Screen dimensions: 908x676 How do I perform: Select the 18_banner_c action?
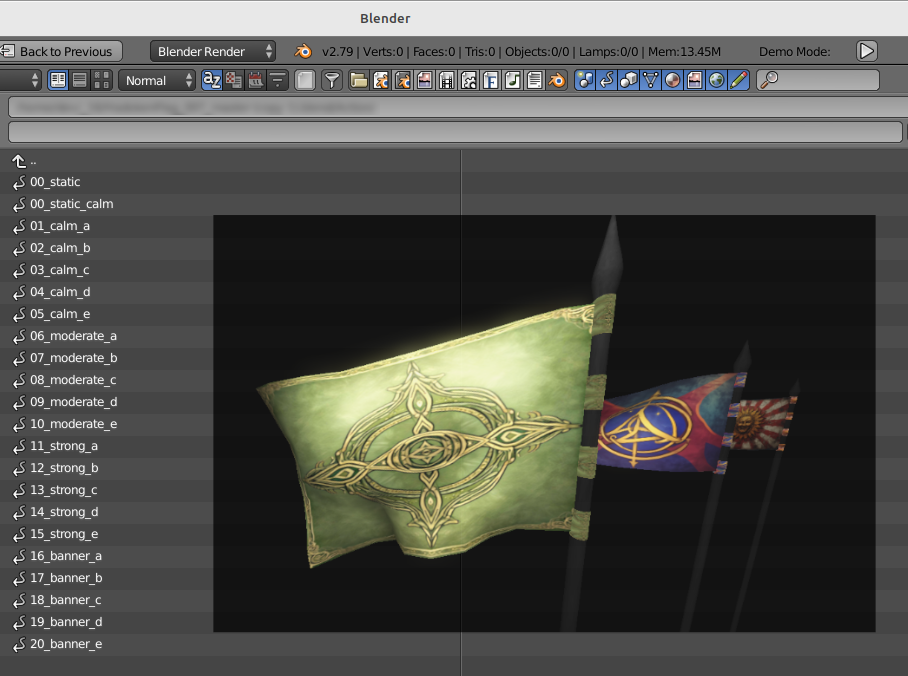point(65,600)
